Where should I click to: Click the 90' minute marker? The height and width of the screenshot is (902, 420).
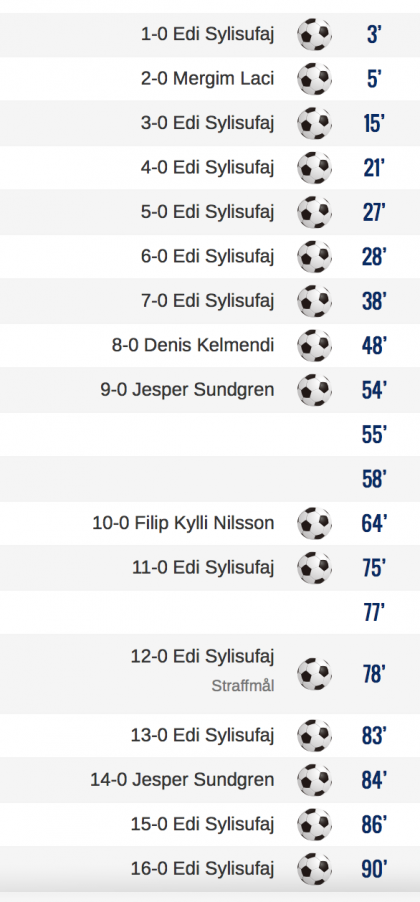pyautogui.click(x=374, y=869)
